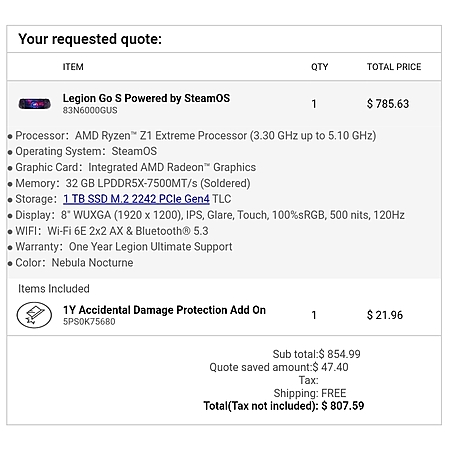Click the QTY column header

coord(320,67)
